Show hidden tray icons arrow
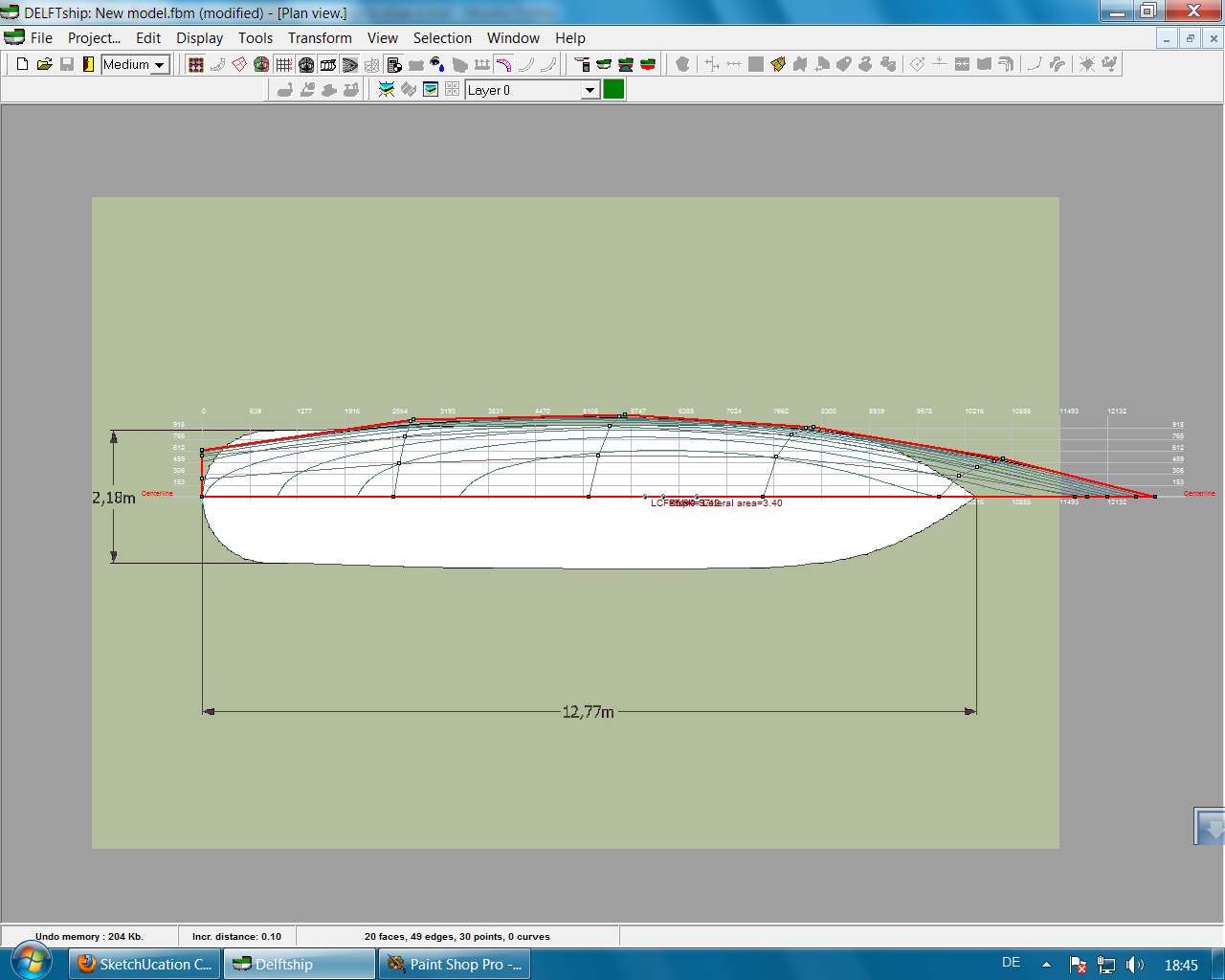1225x980 pixels. tap(1046, 965)
